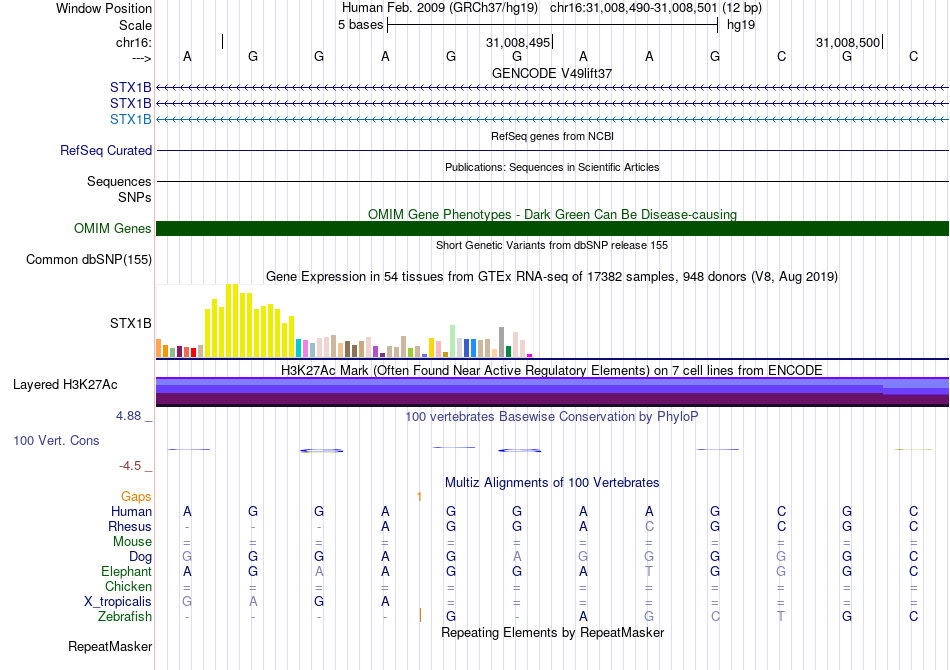Click the 'Layered H3K27Ac' track label
Viewport: 950px width, 670px height.
[65, 385]
